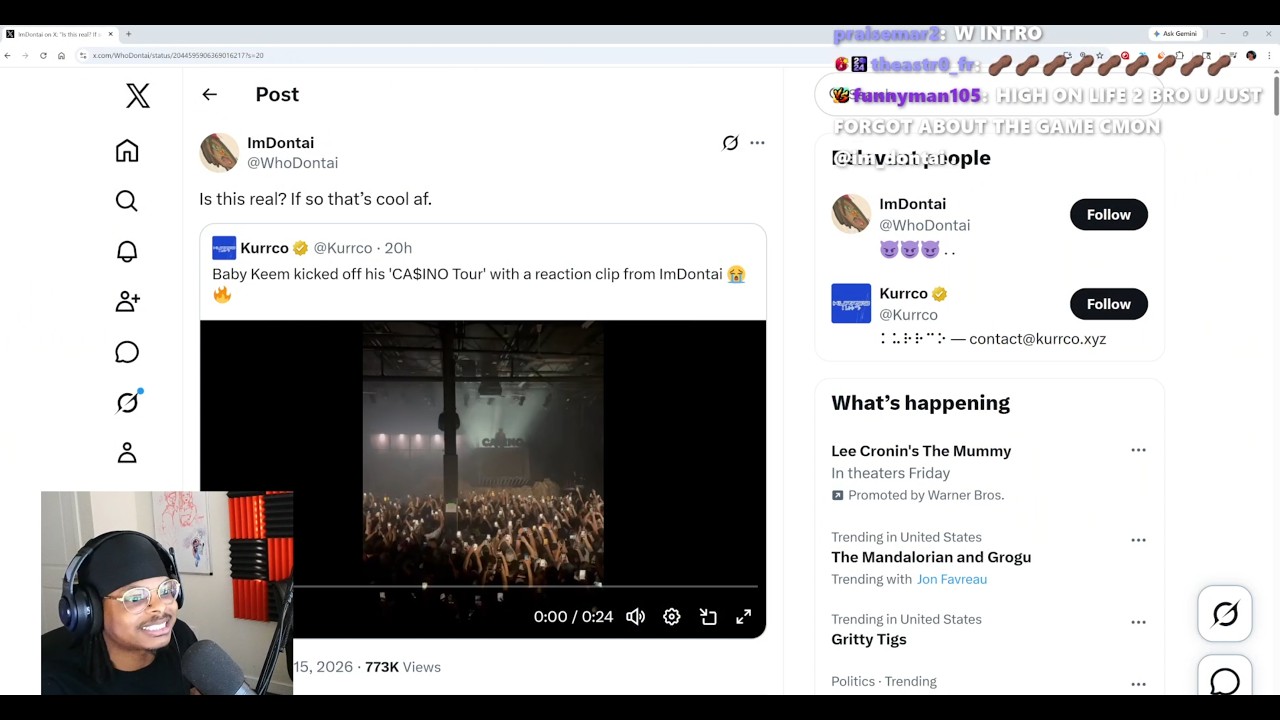Viewport: 1280px width, 720px height.
Task: Open video settings gear icon
Action: pyautogui.click(x=672, y=617)
